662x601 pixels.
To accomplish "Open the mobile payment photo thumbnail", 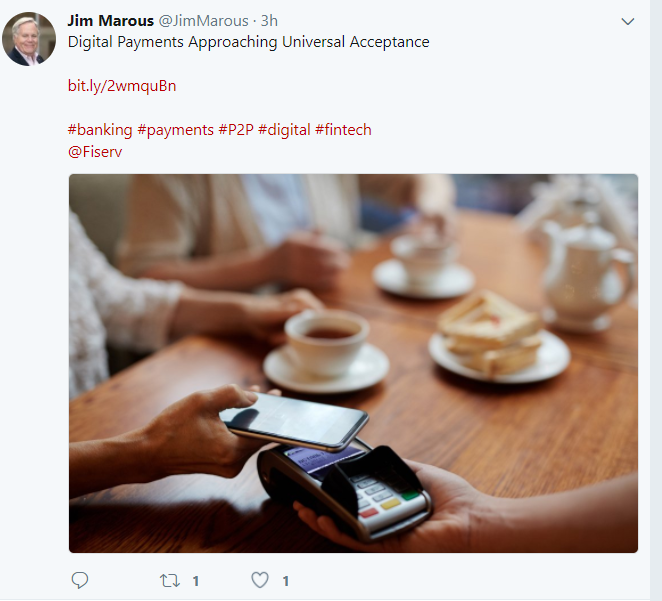I will [x=353, y=363].
